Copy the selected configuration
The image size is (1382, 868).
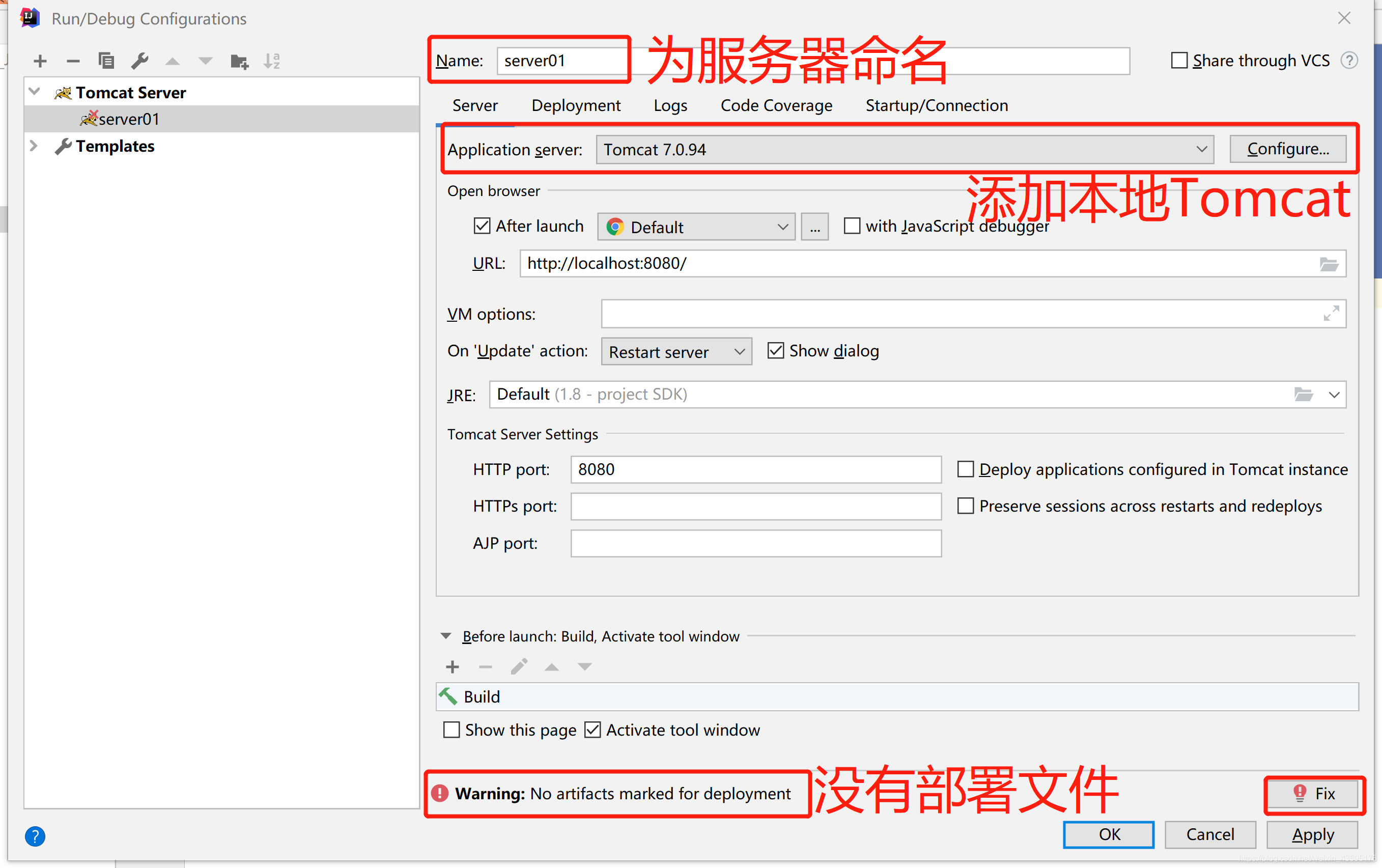point(106,61)
